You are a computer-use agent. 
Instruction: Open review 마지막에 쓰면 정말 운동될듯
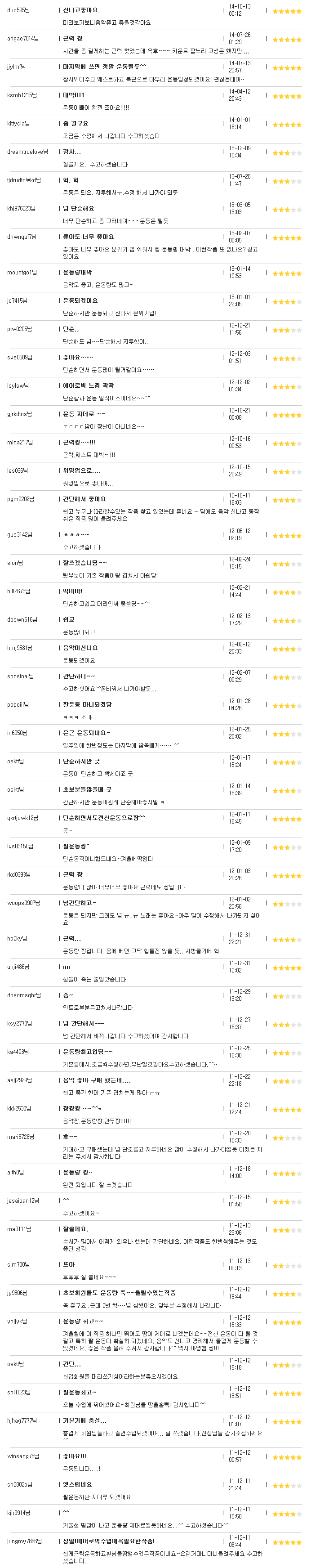coord(104,67)
